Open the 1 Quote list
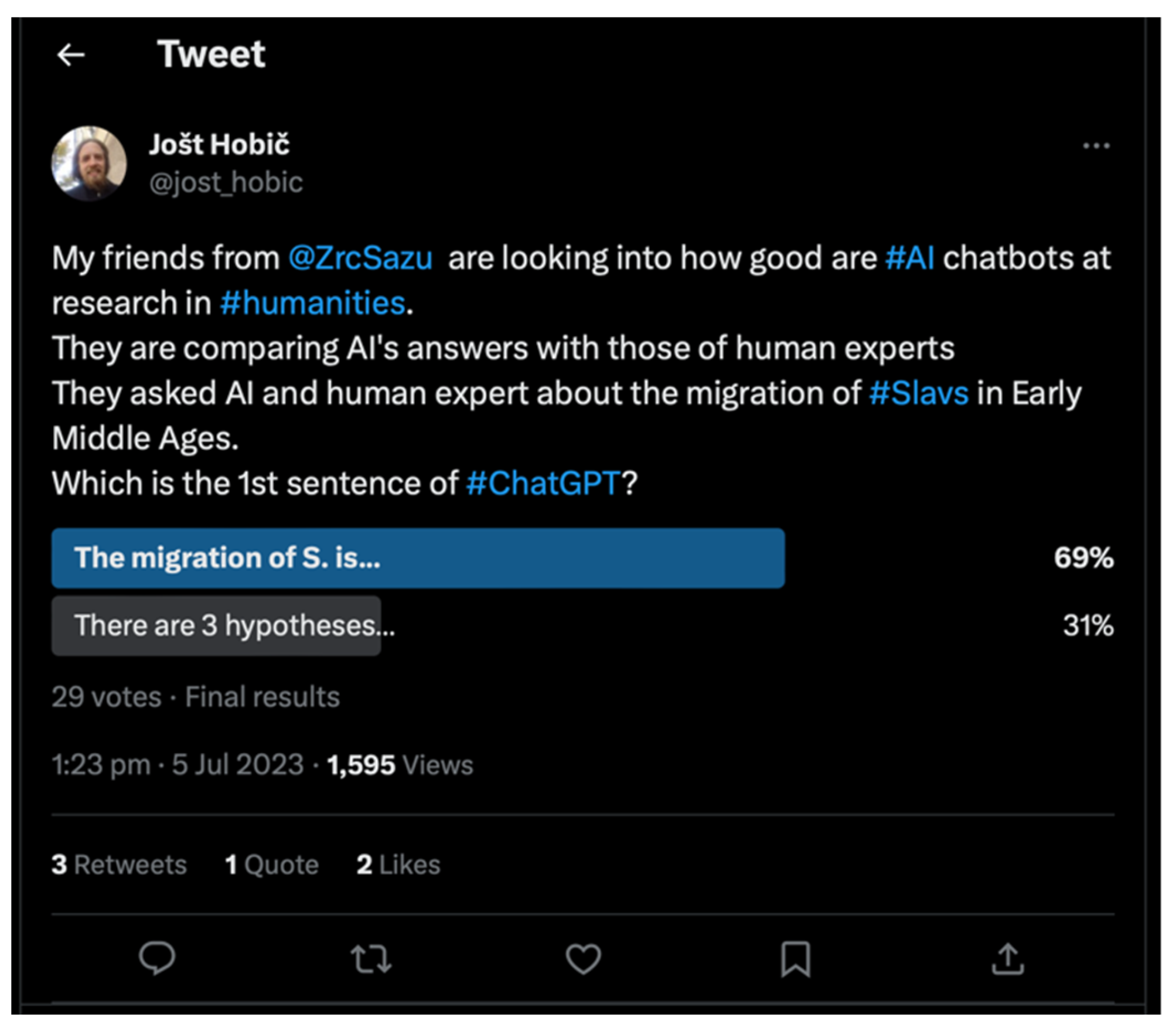 272,865
